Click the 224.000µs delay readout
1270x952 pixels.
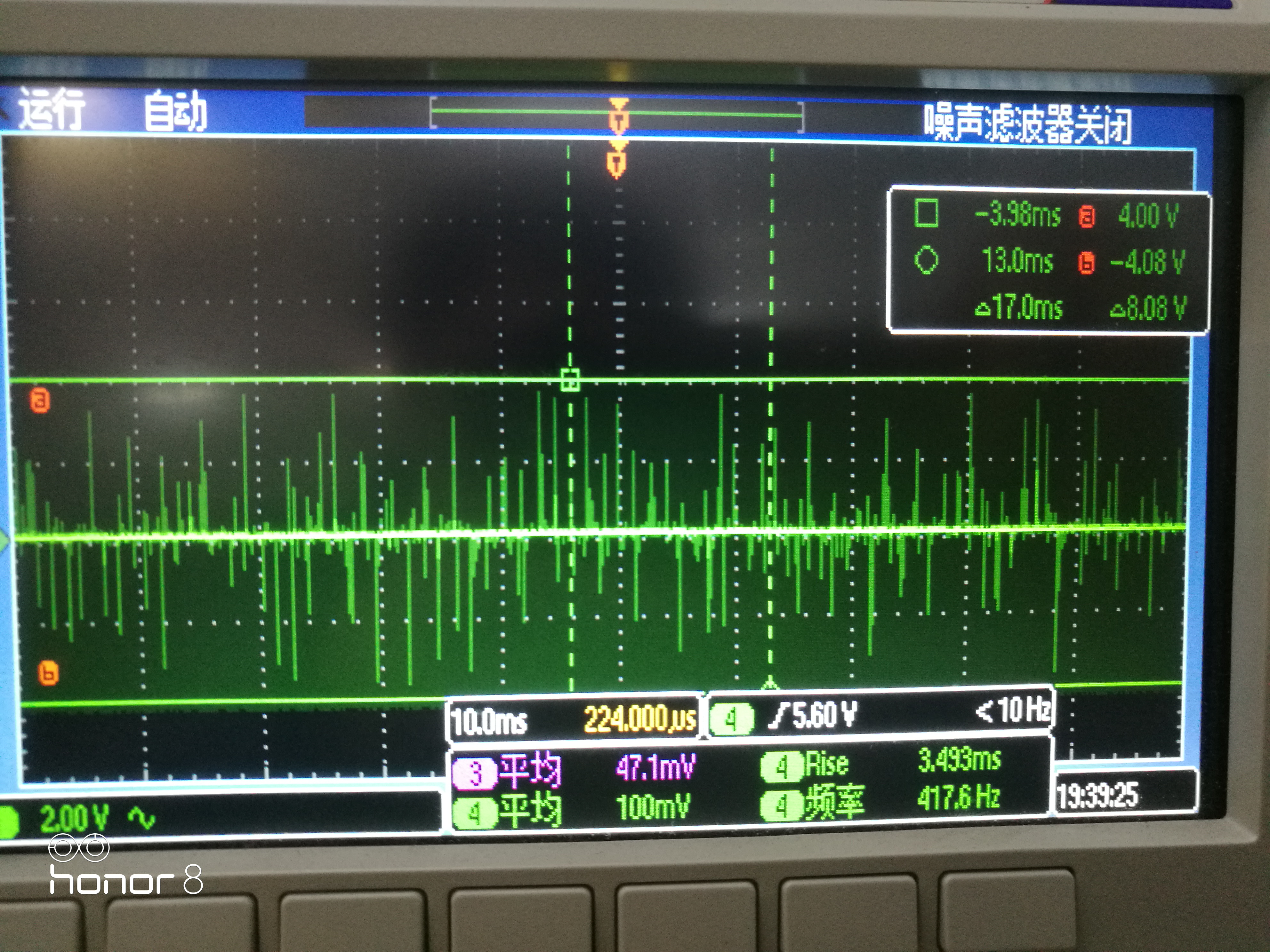(x=639, y=718)
